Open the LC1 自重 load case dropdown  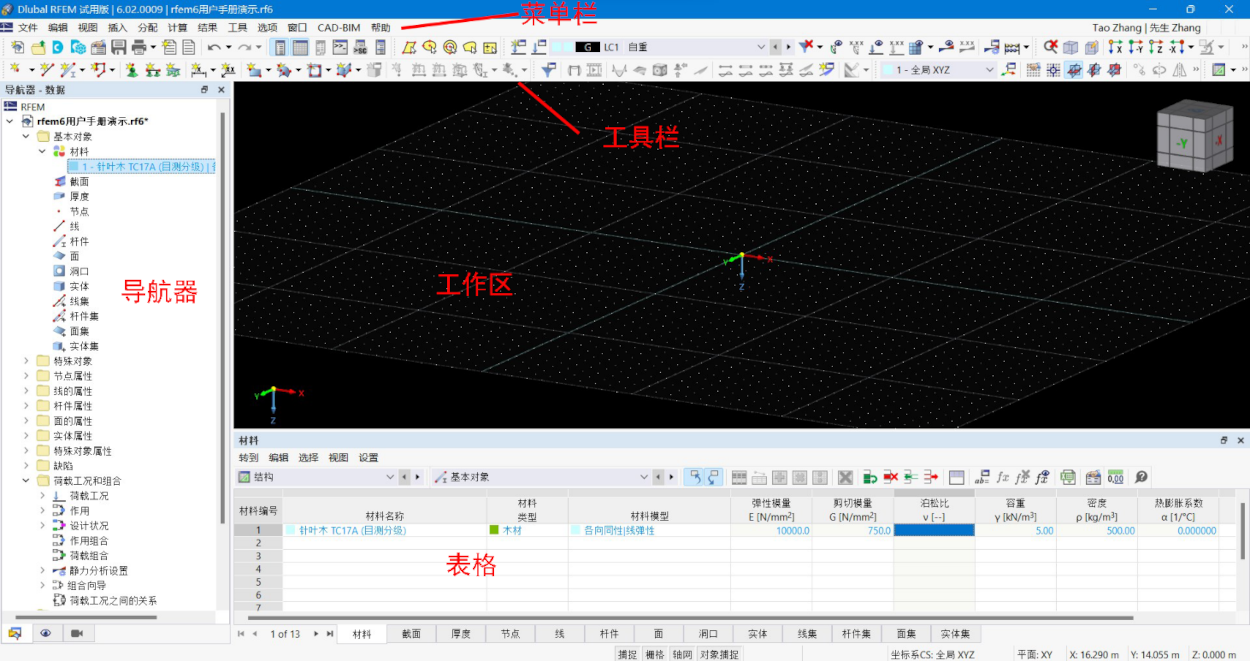762,46
